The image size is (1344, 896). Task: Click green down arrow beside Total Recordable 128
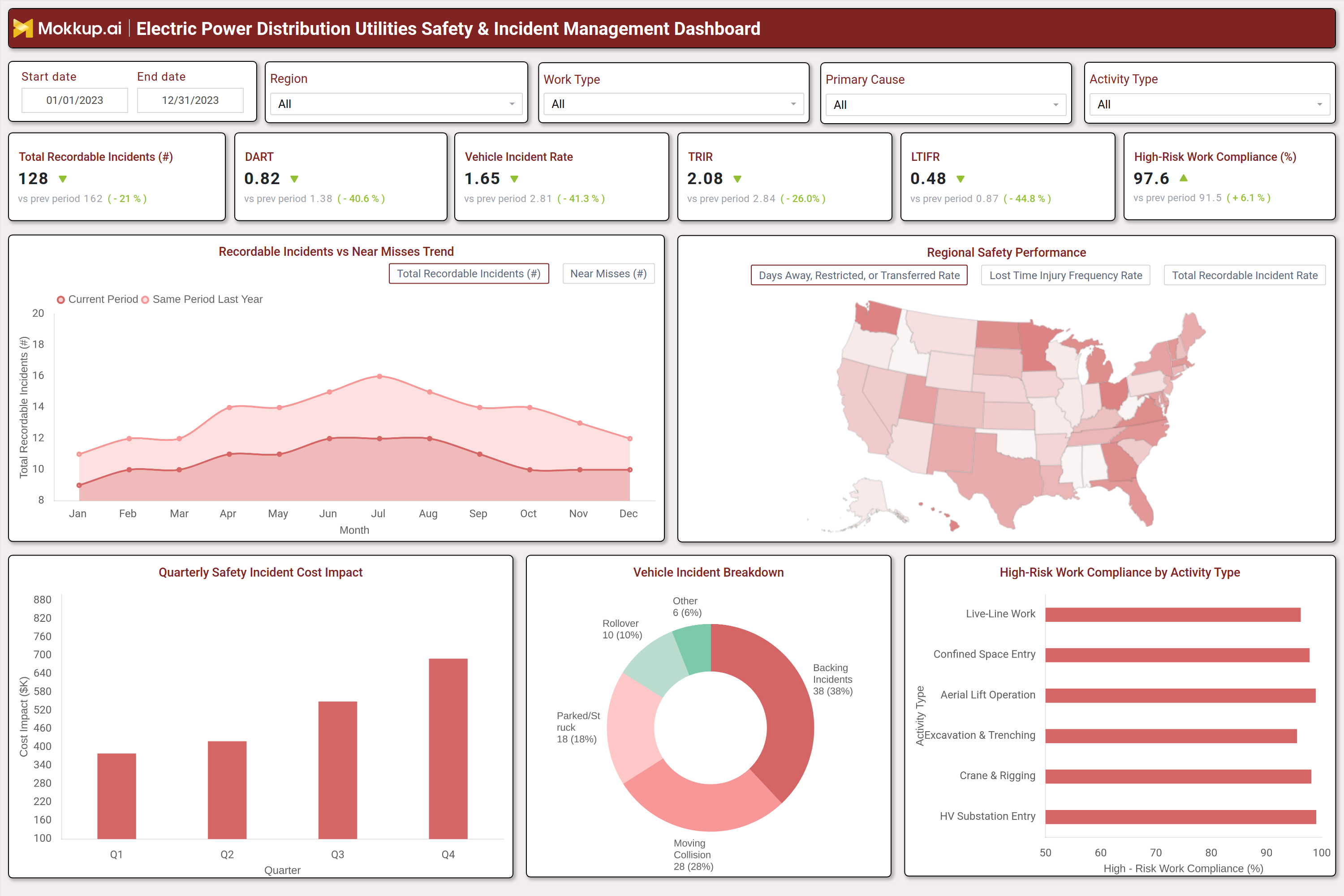coord(63,179)
